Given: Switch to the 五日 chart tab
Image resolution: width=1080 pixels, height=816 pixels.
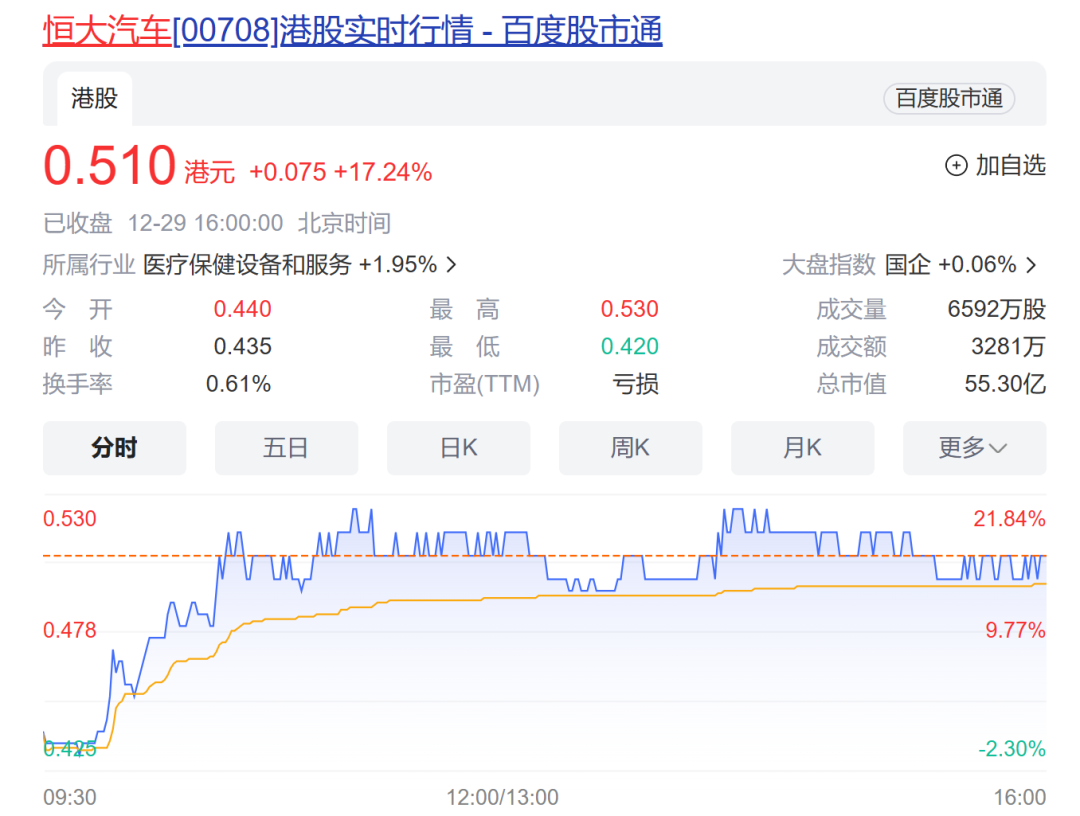Looking at the screenshot, I should 287,448.
